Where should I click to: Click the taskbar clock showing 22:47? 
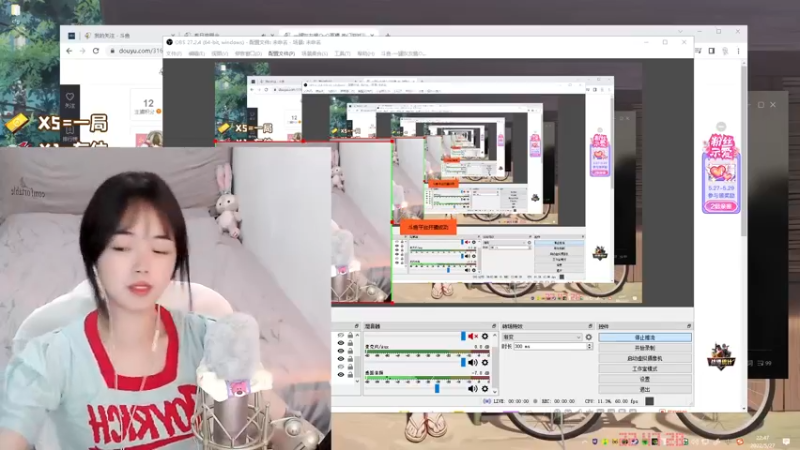(x=763, y=441)
